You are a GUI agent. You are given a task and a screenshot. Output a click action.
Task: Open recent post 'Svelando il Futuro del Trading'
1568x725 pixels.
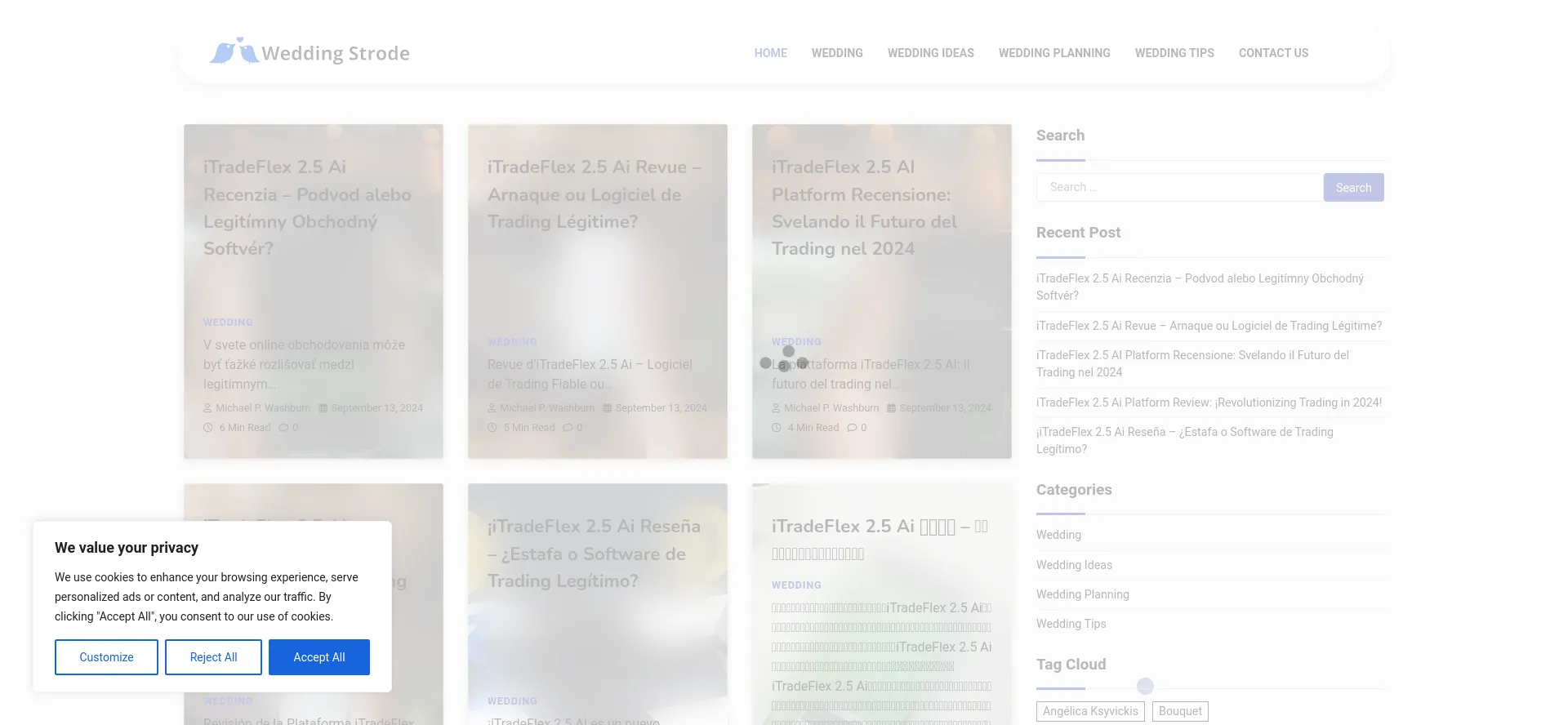[x=1192, y=363]
